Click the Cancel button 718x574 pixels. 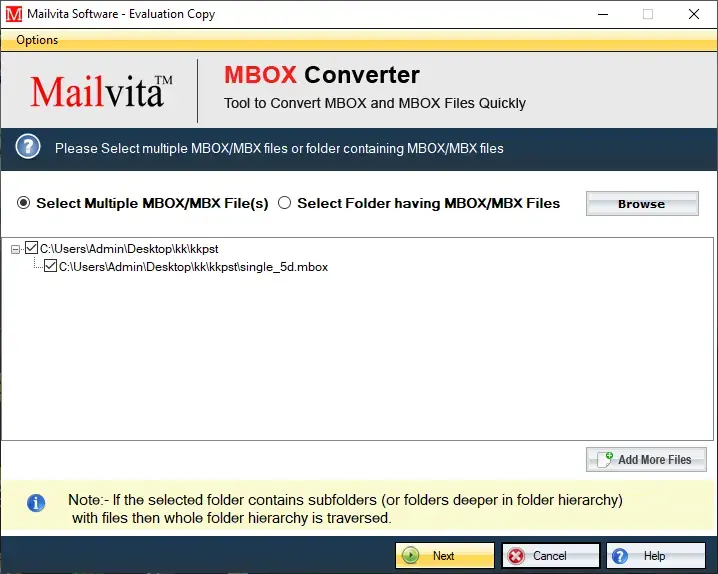pyautogui.click(x=550, y=556)
